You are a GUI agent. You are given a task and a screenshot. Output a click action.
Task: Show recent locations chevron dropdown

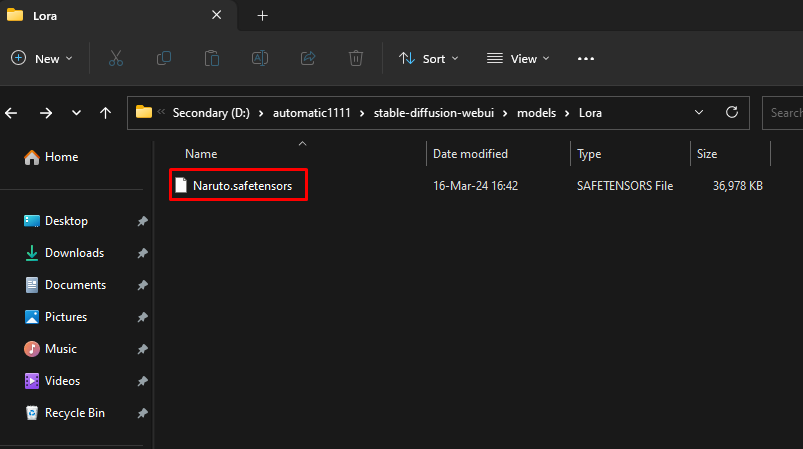(x=76, y=113)
